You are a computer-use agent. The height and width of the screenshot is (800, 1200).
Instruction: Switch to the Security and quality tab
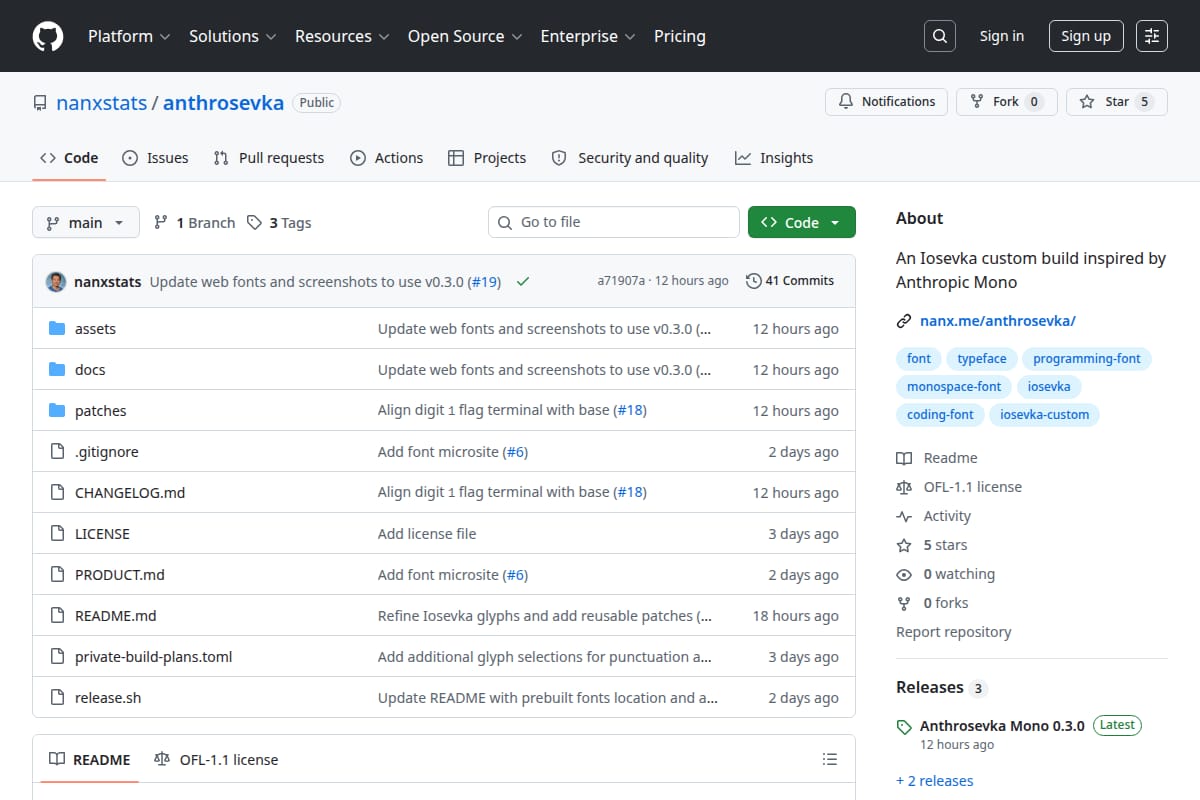click(630, 158)
